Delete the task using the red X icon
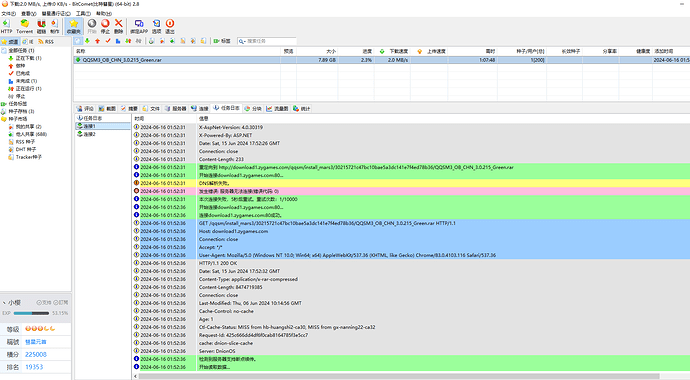Viewport: 690px width, 380px height. 118,26
